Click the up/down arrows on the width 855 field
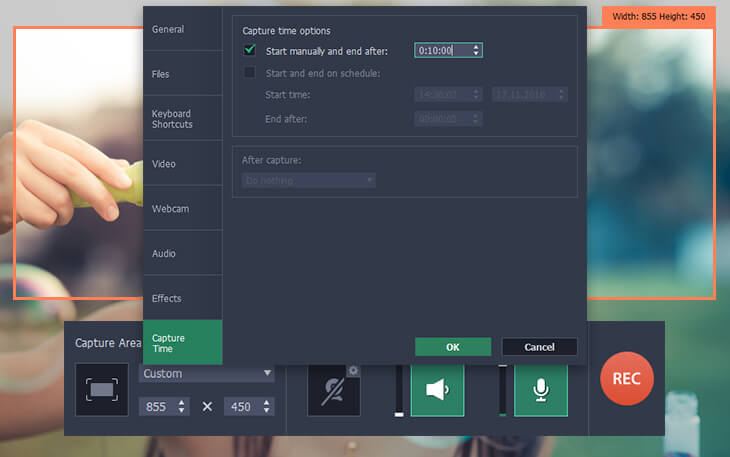730x457 pixels. point(181,406)
